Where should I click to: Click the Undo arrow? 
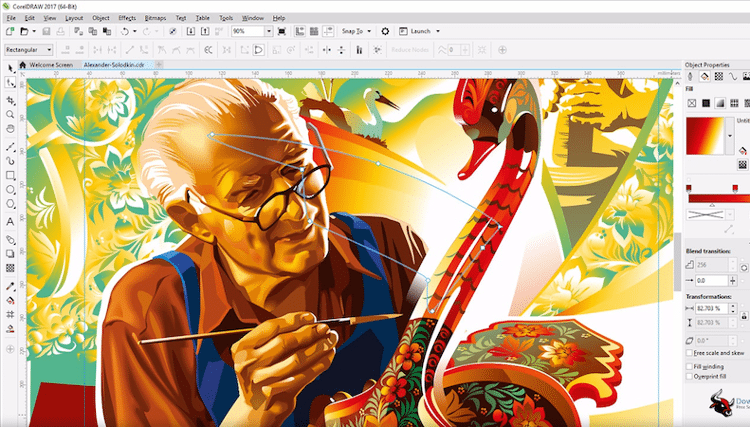click(125, 31)
